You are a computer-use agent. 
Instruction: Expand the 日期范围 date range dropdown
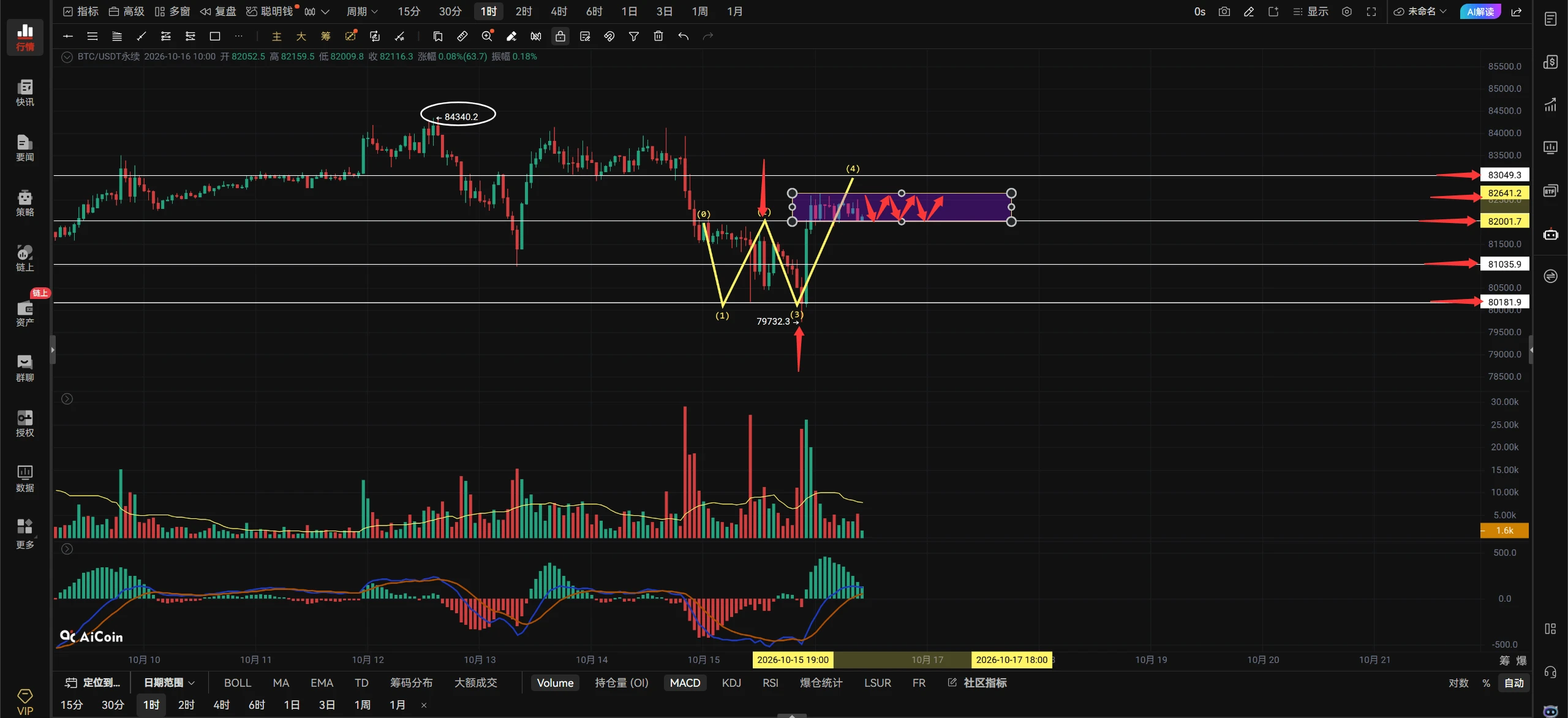click(169, 682)
